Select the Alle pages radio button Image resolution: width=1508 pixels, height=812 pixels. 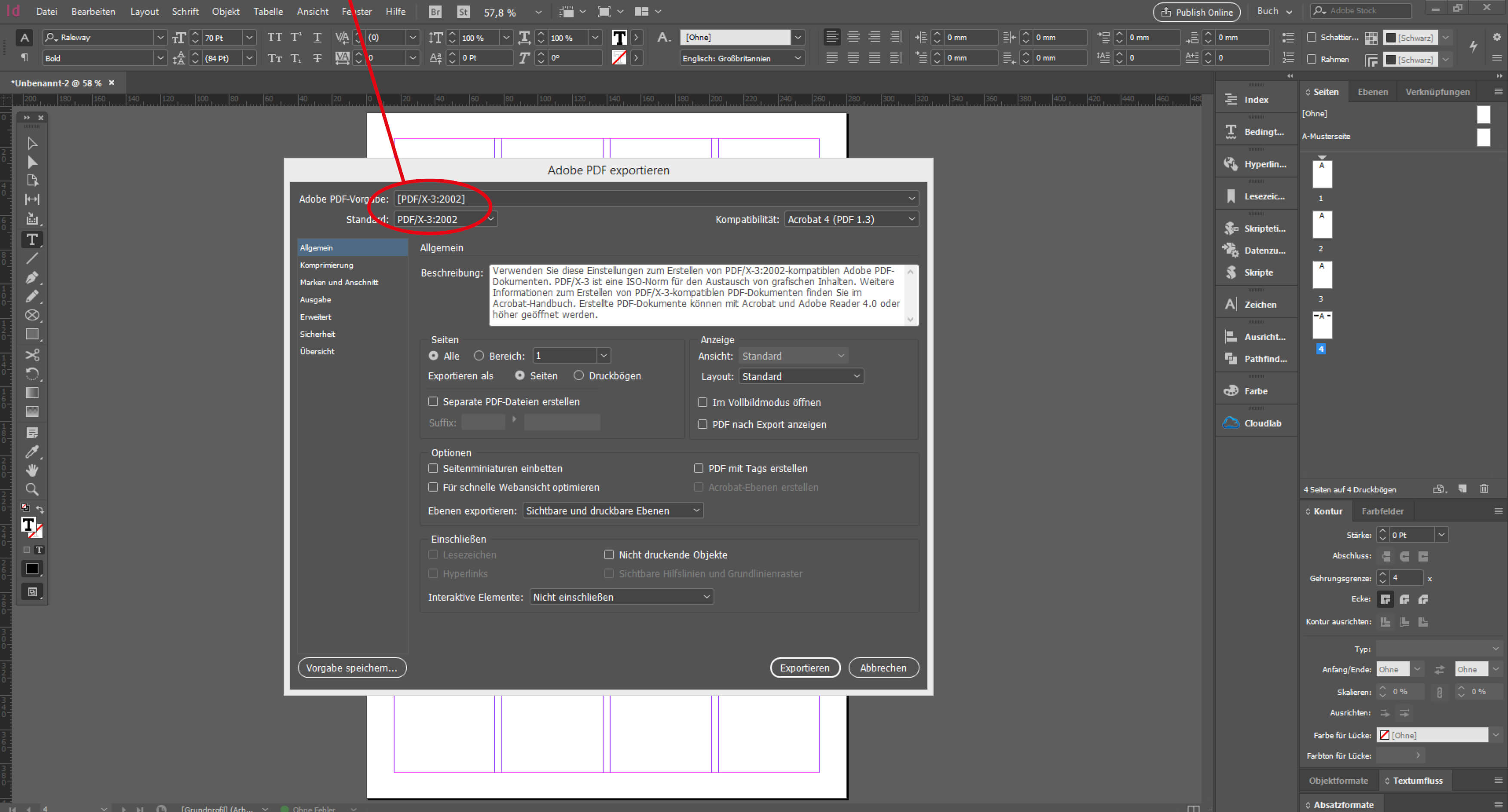pos(433,356)
